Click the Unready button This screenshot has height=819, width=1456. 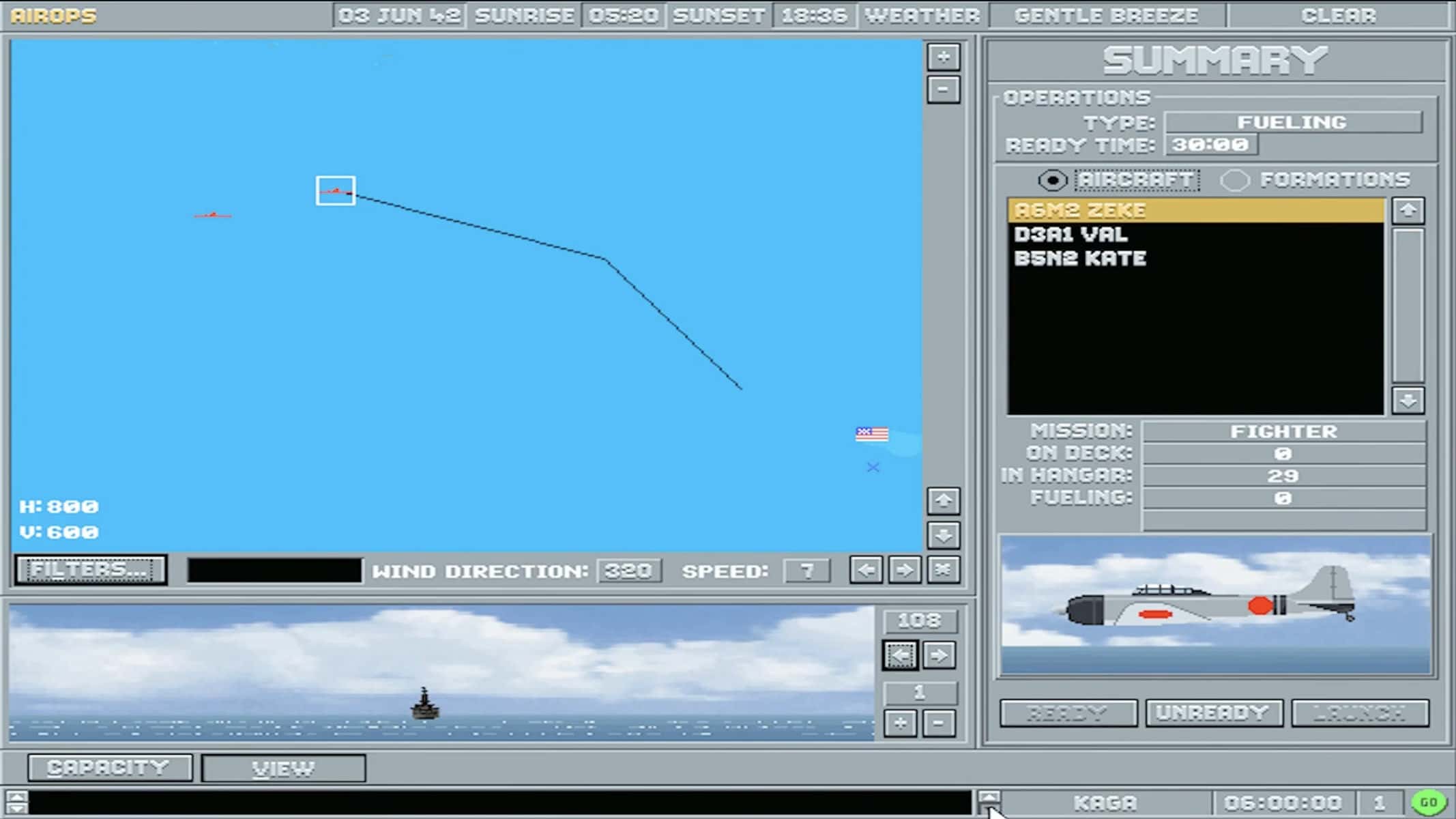click(x=1214, y=713)
